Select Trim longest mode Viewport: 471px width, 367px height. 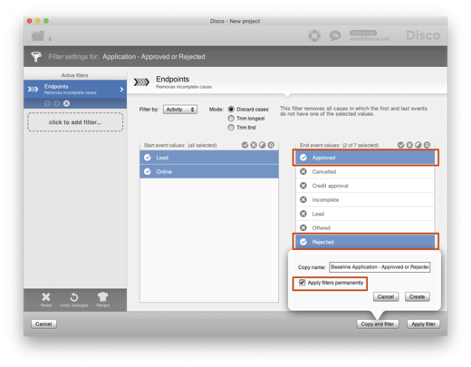[231, 118]
